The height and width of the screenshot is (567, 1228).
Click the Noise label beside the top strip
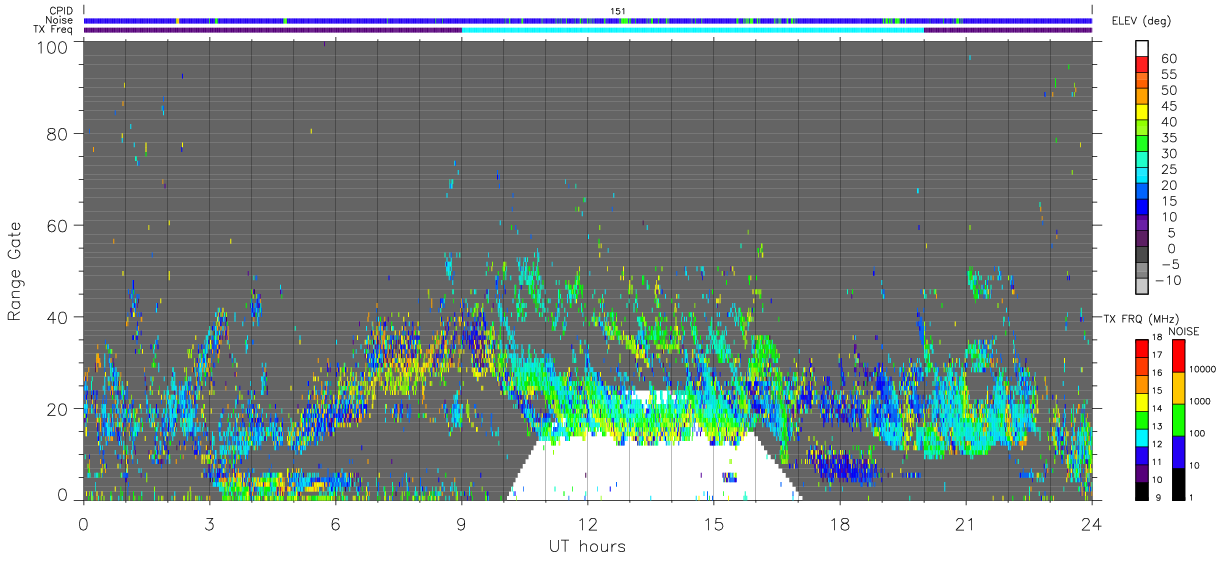click(x=60, y=20)
